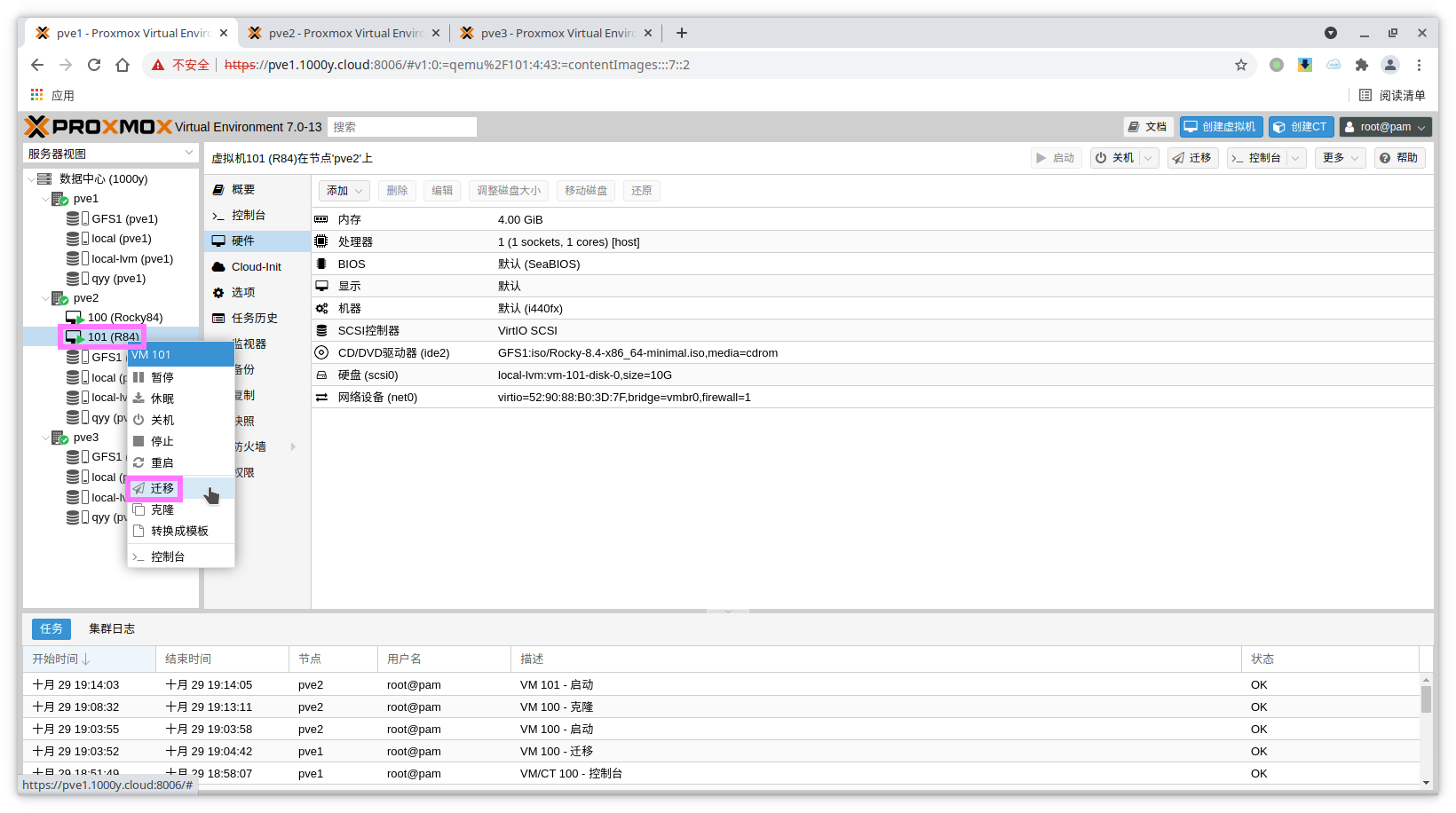
Task: Open the Cloud-Init cloud icon item
Action: pos(218,266)
